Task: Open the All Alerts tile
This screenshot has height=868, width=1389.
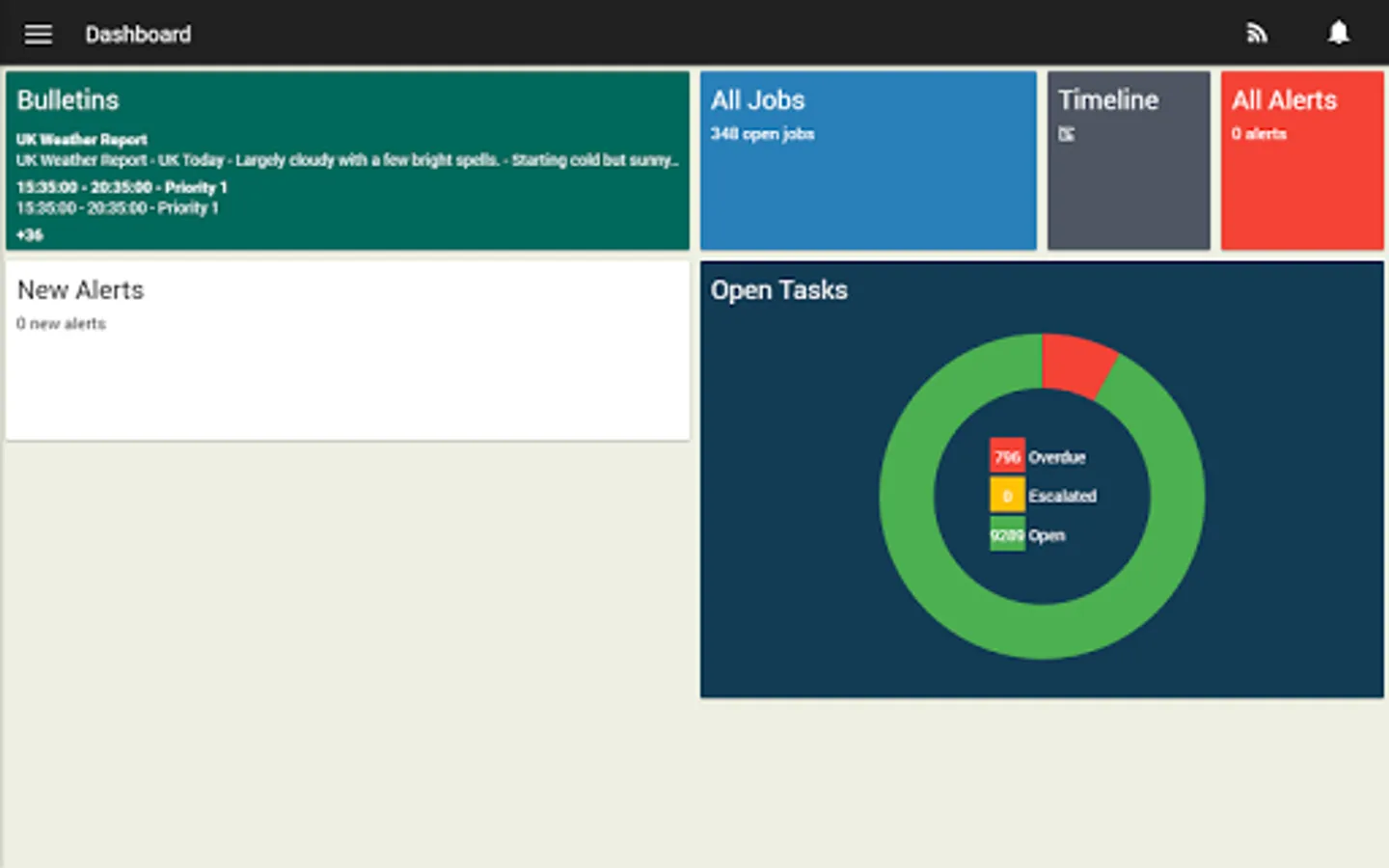Action: [1302, 160]
